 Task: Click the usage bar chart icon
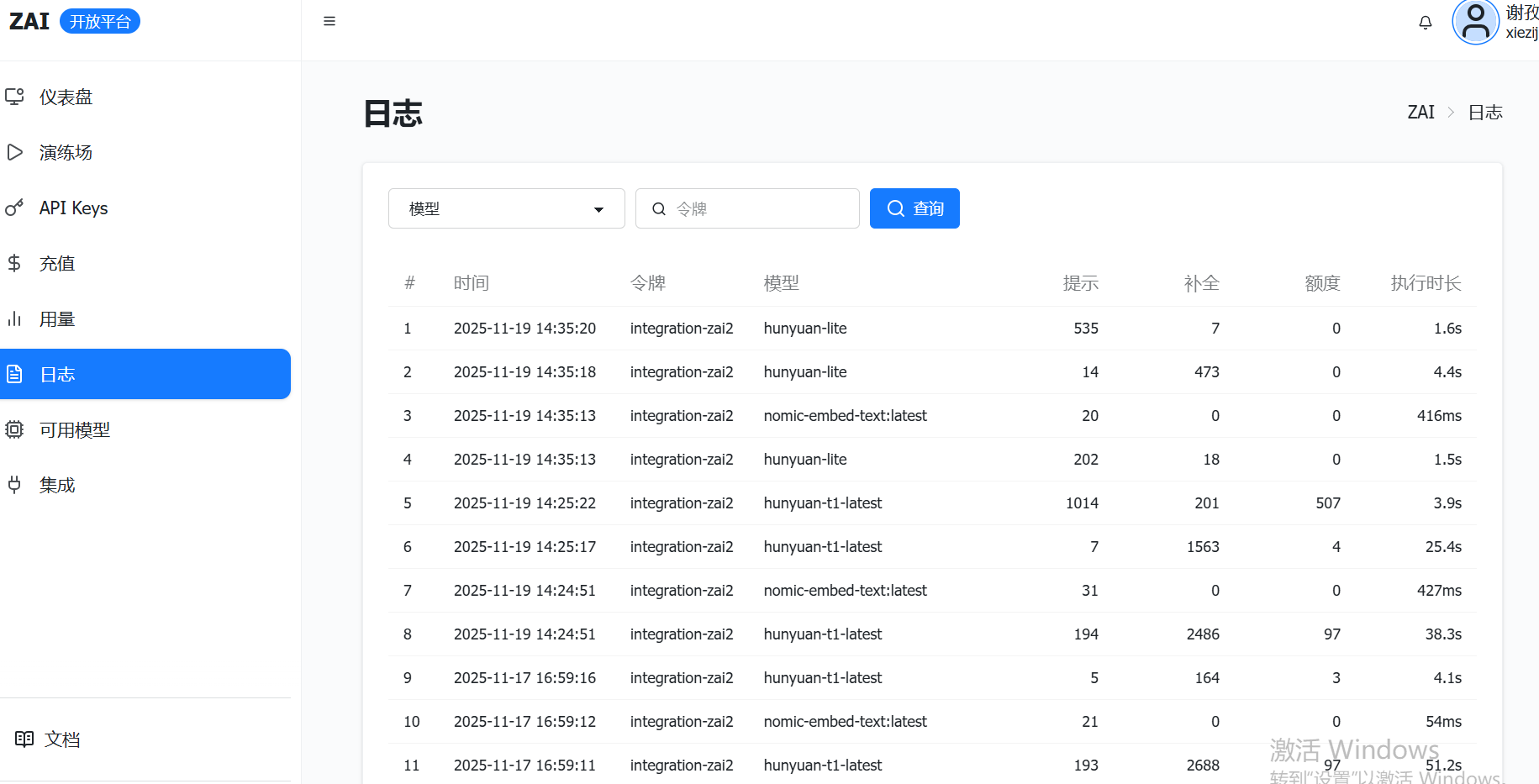(14, 319)
